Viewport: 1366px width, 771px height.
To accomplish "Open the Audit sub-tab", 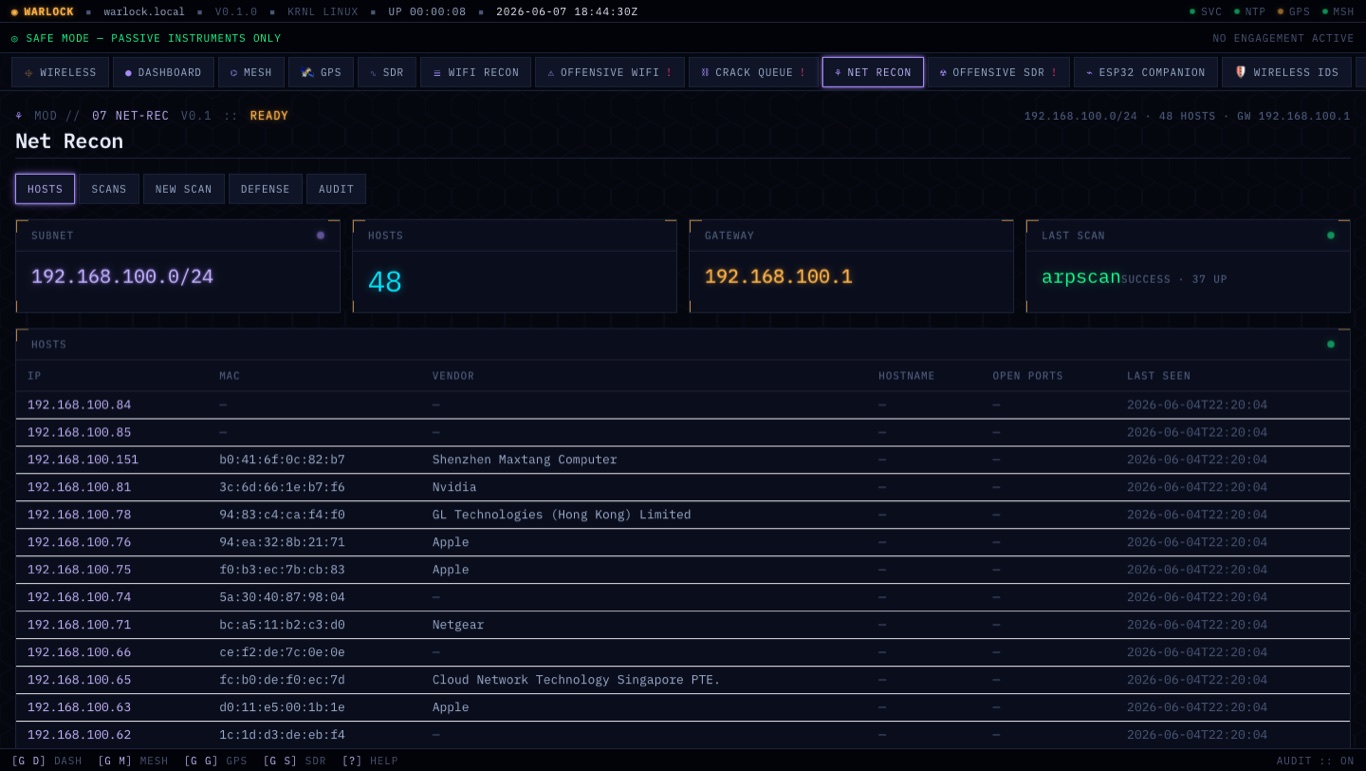I will (336, 189).
